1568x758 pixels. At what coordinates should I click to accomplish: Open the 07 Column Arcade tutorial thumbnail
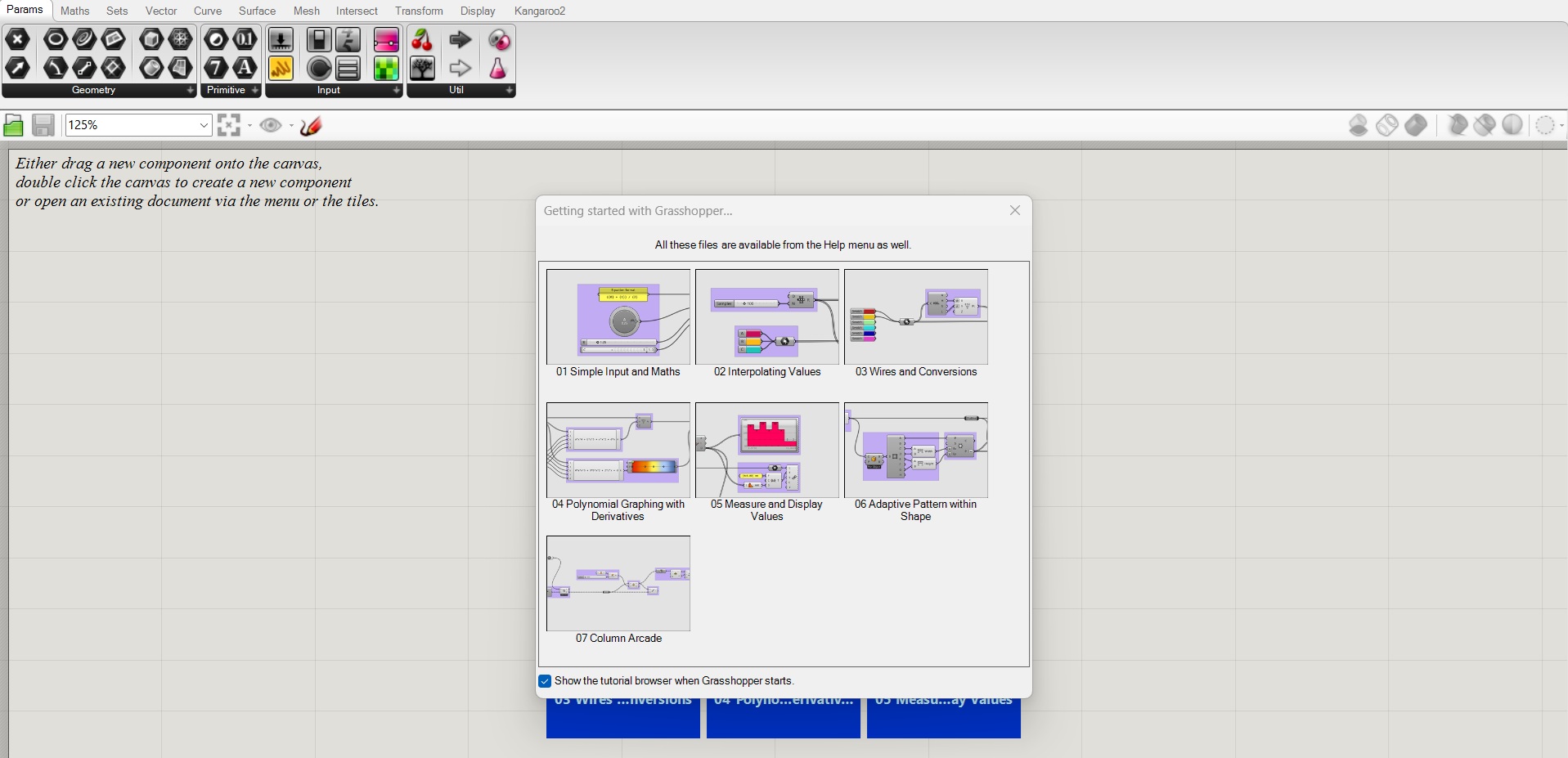click(x=618, y=584)
